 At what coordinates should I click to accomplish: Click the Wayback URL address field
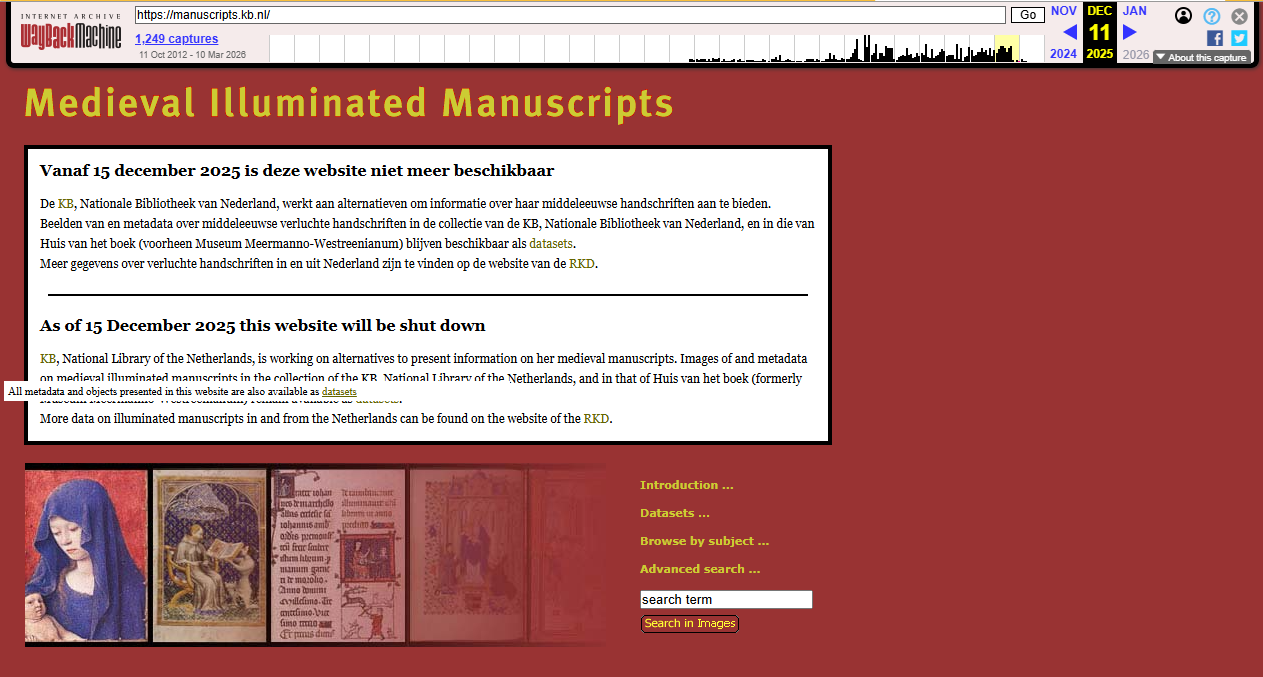(x=570, y=15)
